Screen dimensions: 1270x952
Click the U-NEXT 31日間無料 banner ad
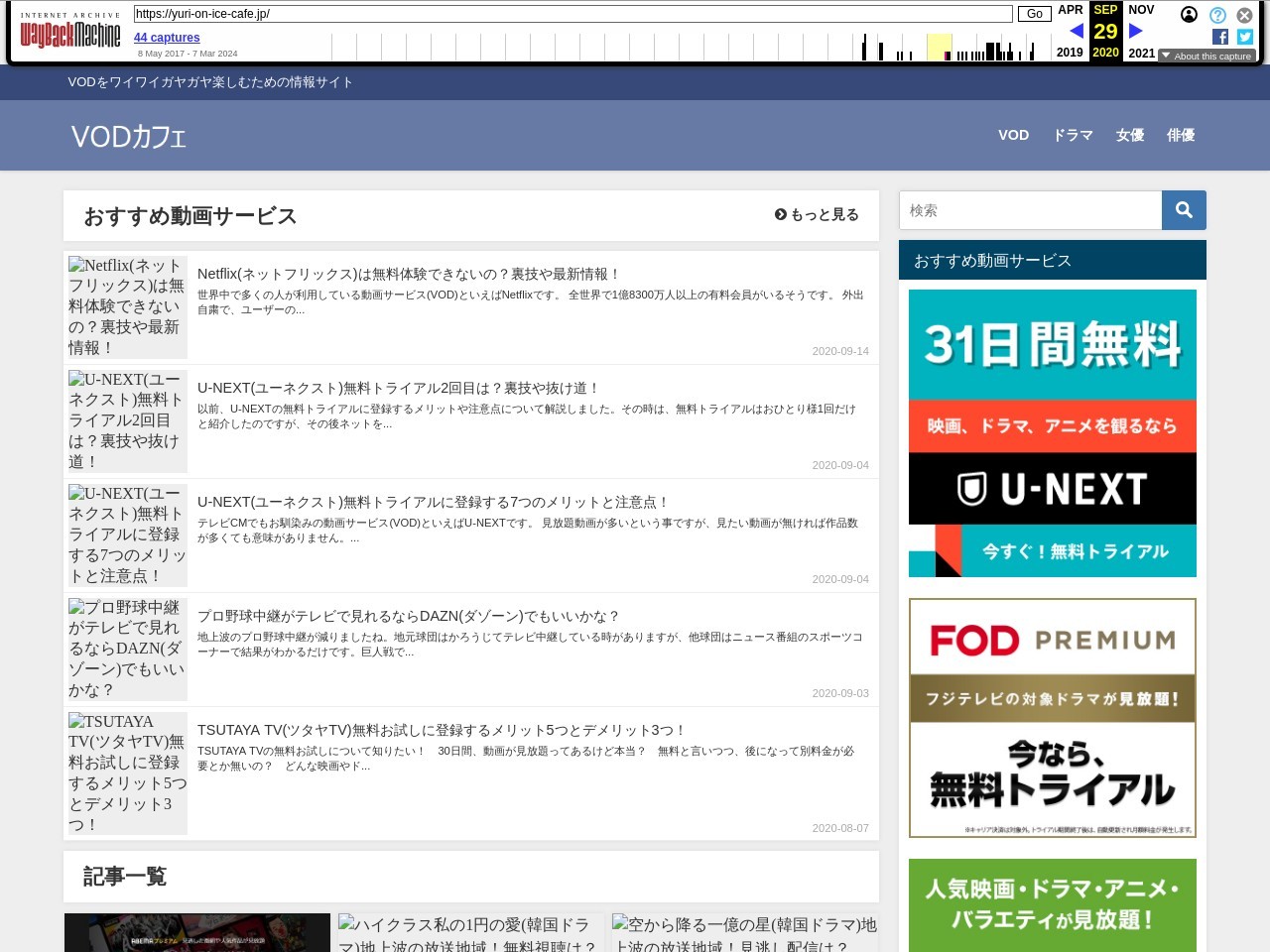[x=1053, y=433]
